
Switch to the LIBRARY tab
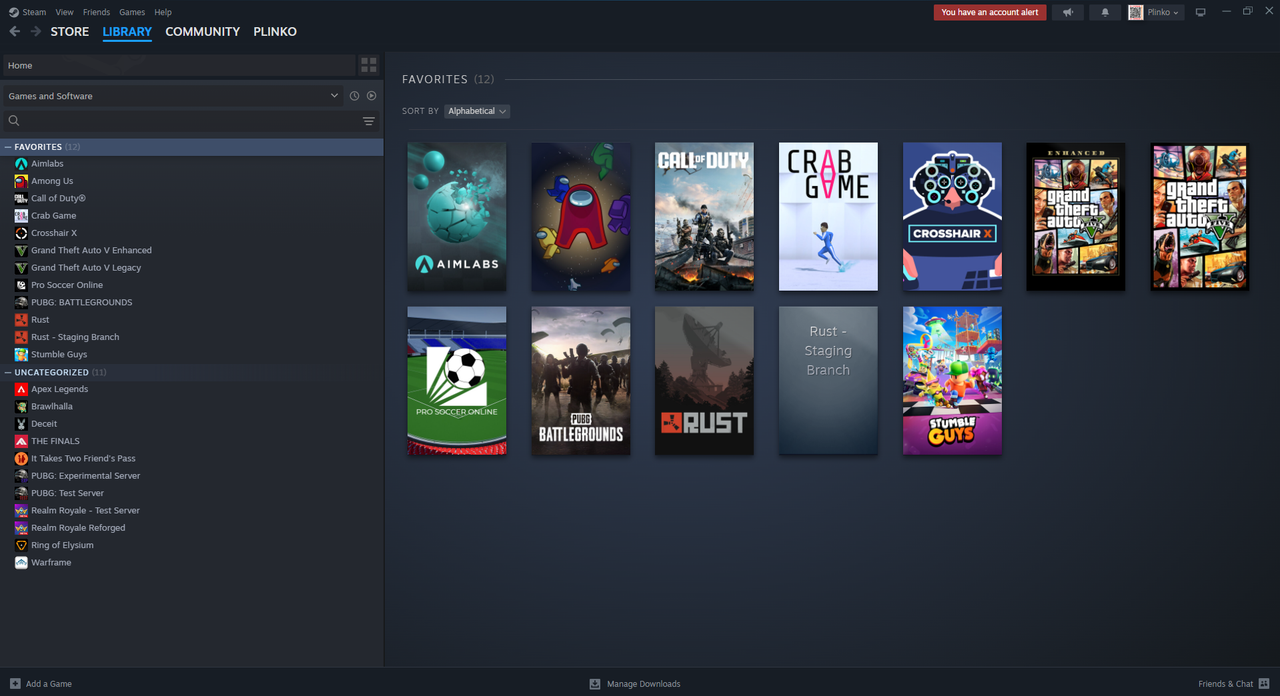pyautogui.click(x=127, y=32)
